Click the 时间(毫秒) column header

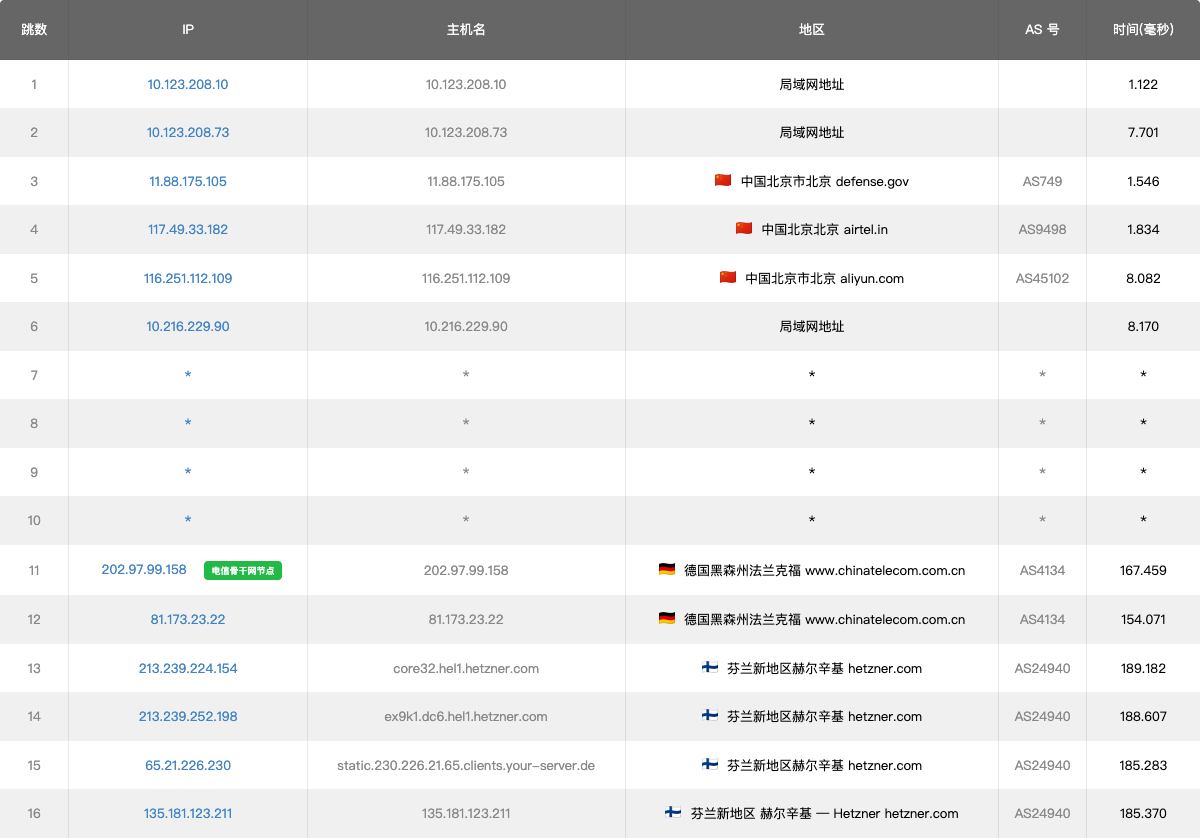click(x=1142, y=30)
